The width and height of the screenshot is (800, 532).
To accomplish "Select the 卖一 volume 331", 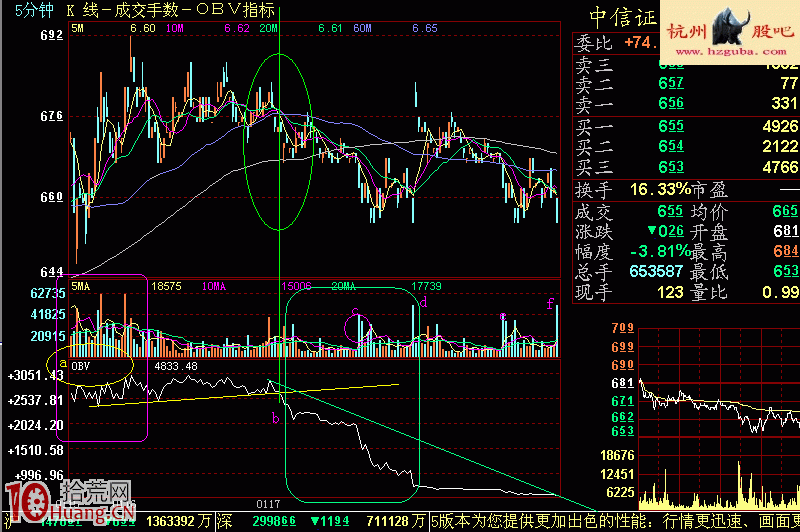I will click(x=784, y=104).
